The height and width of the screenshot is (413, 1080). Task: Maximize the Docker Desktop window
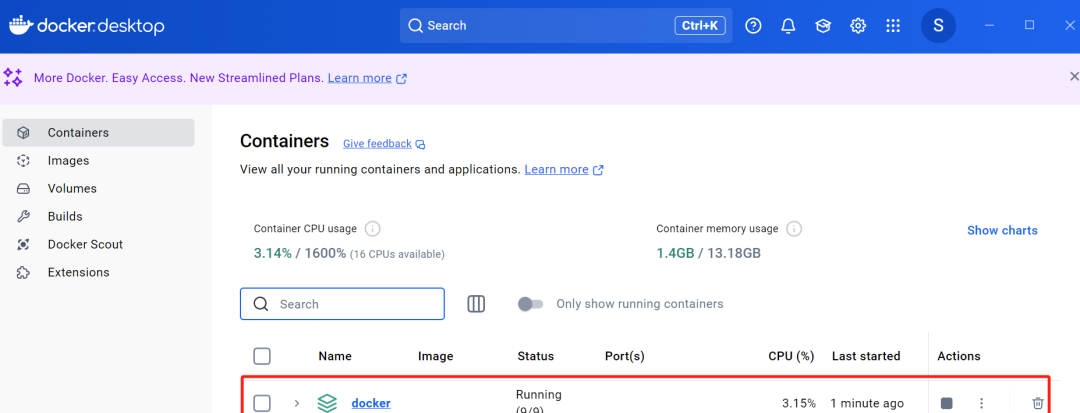tap(1030, 25)
